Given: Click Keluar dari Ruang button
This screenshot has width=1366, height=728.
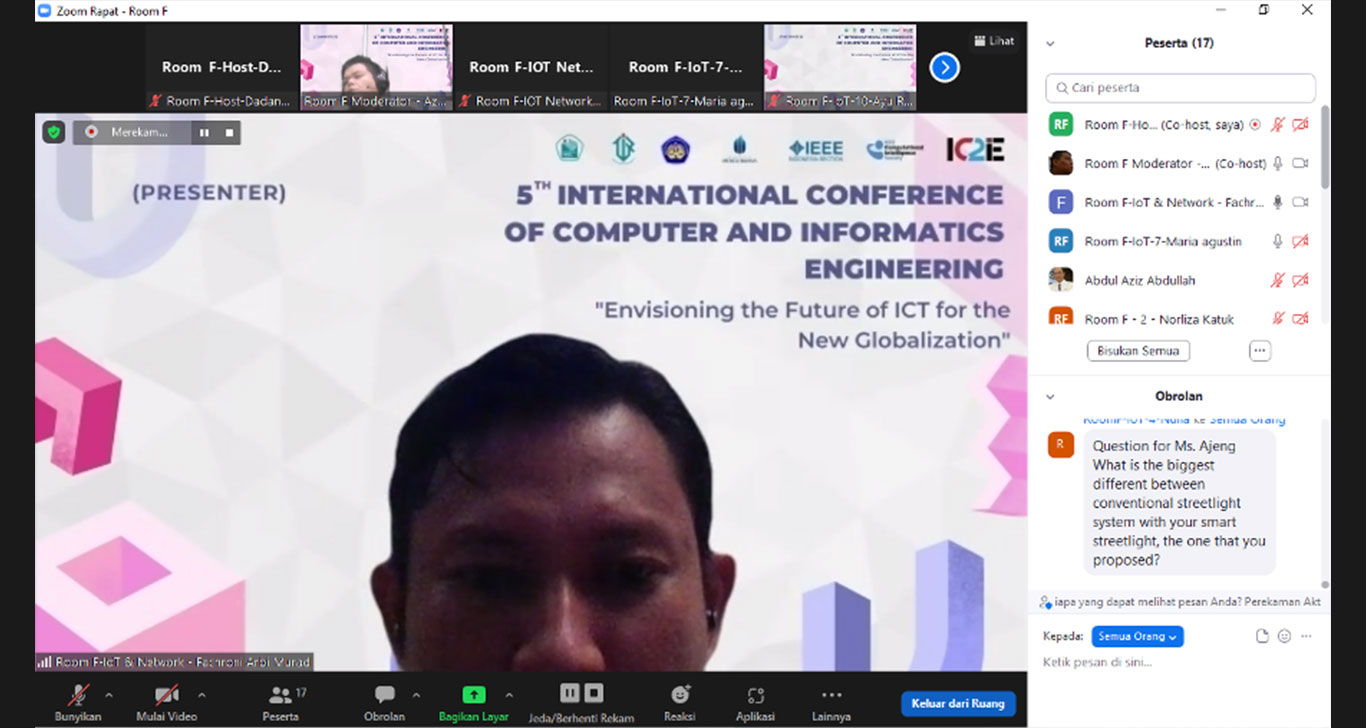Looking at the screenshot, I should click(x=958, y=703).
